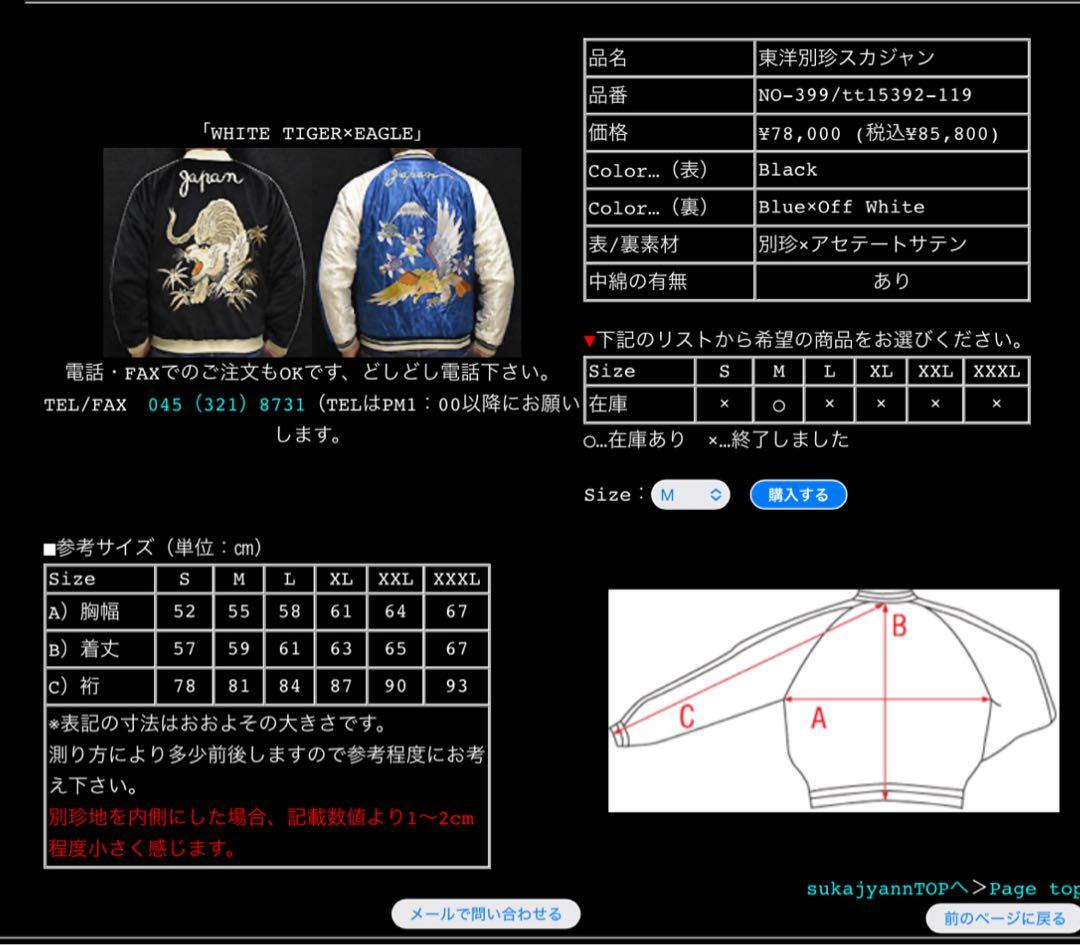Click the red letter A on diagram
This screenshot has width=1080, height=945.
tap(818, 717)
